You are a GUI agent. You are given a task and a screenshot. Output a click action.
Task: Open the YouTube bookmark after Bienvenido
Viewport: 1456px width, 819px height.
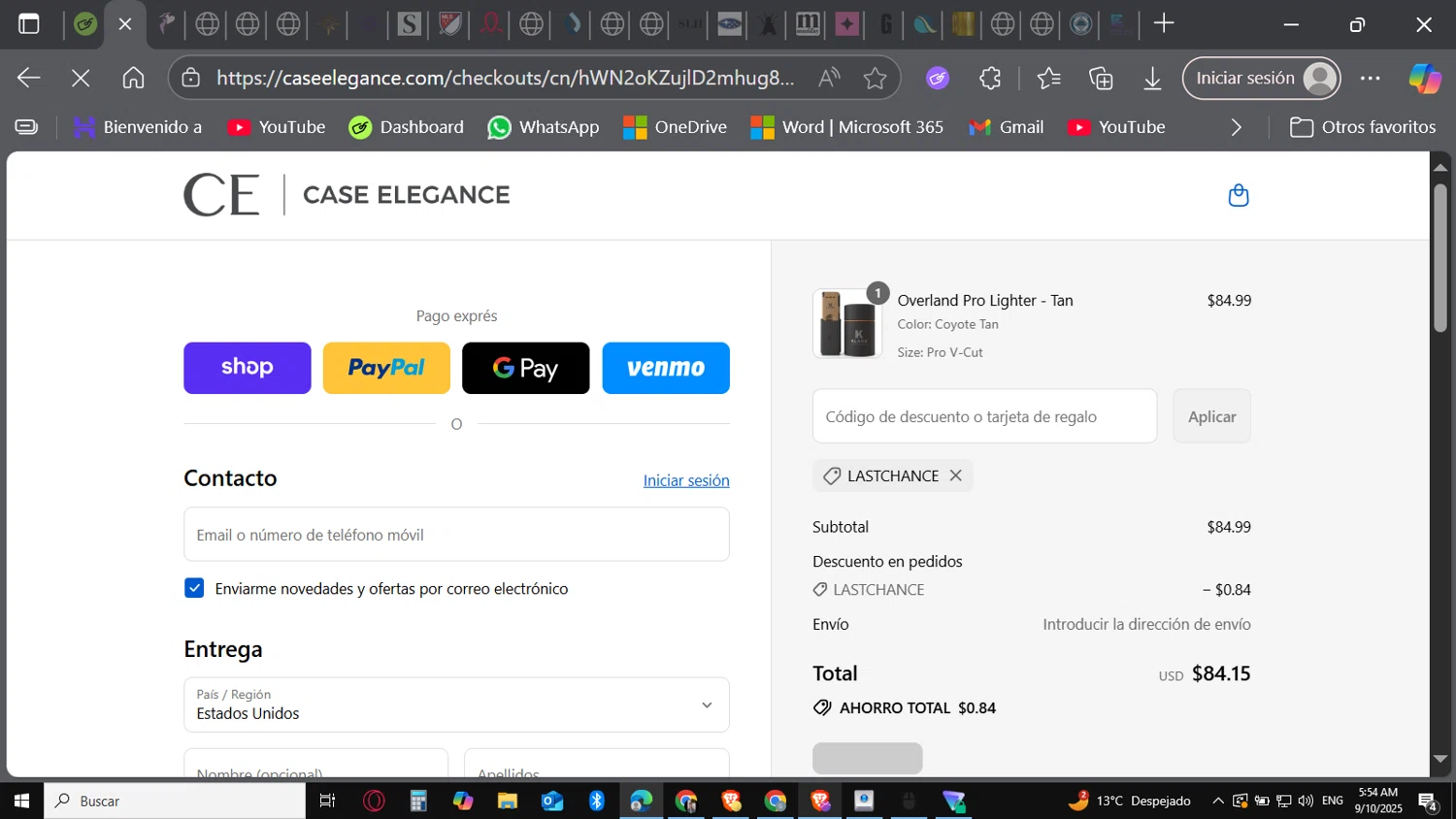[277, 127]
